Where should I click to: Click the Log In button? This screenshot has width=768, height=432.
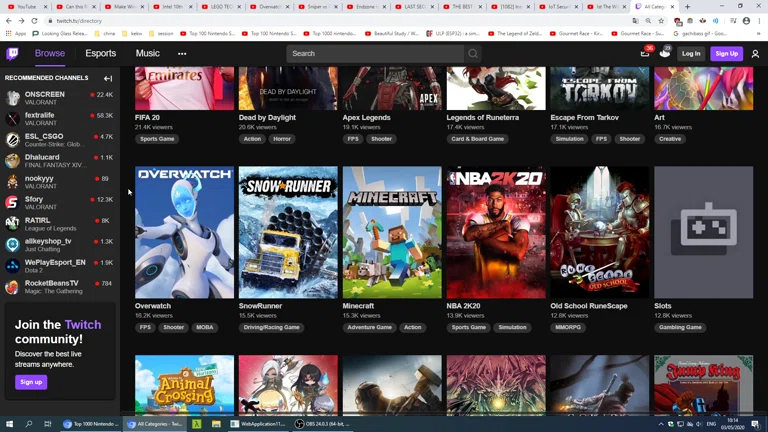coord(691,54)
